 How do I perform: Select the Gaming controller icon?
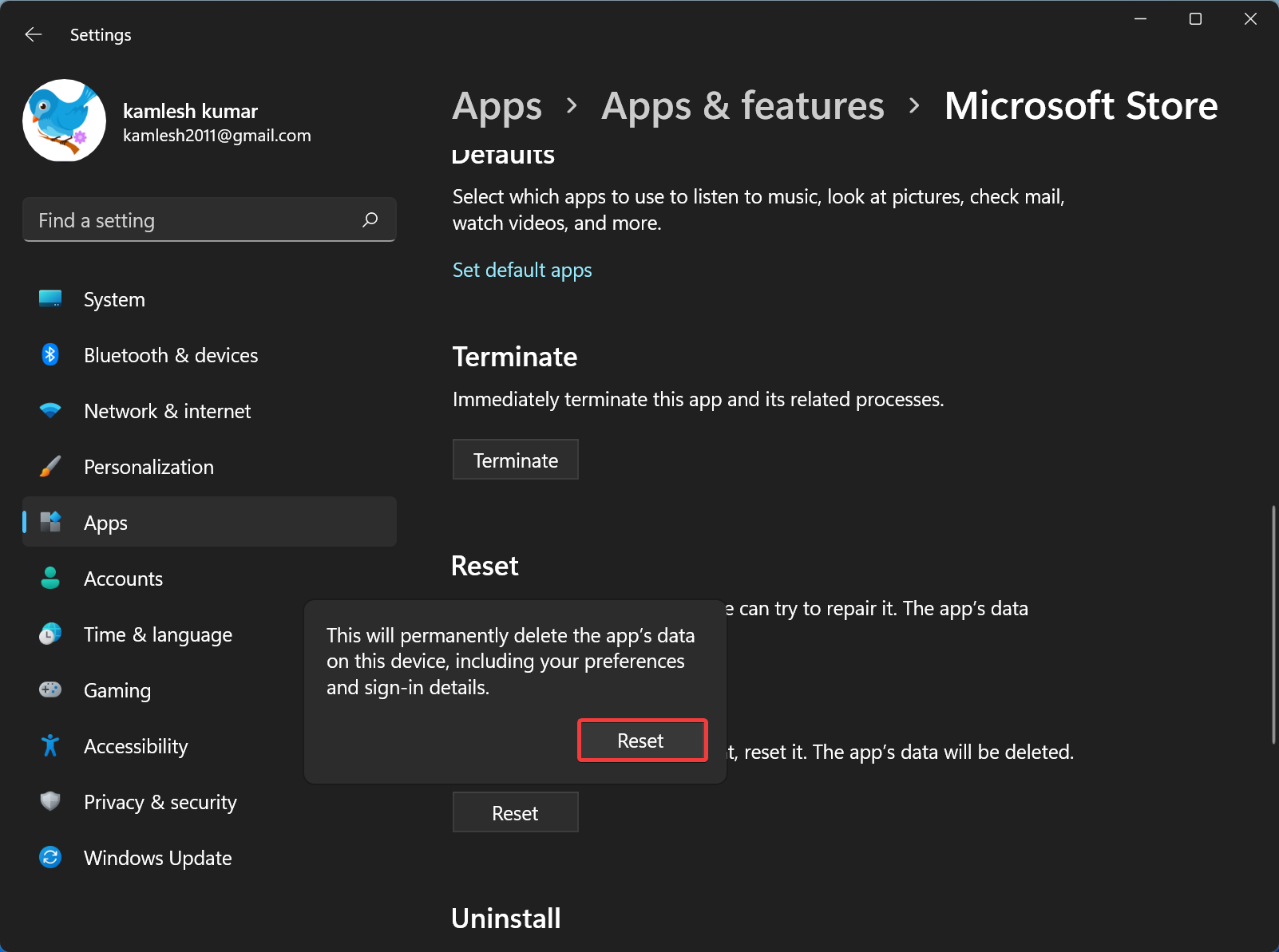click(50, 689)
